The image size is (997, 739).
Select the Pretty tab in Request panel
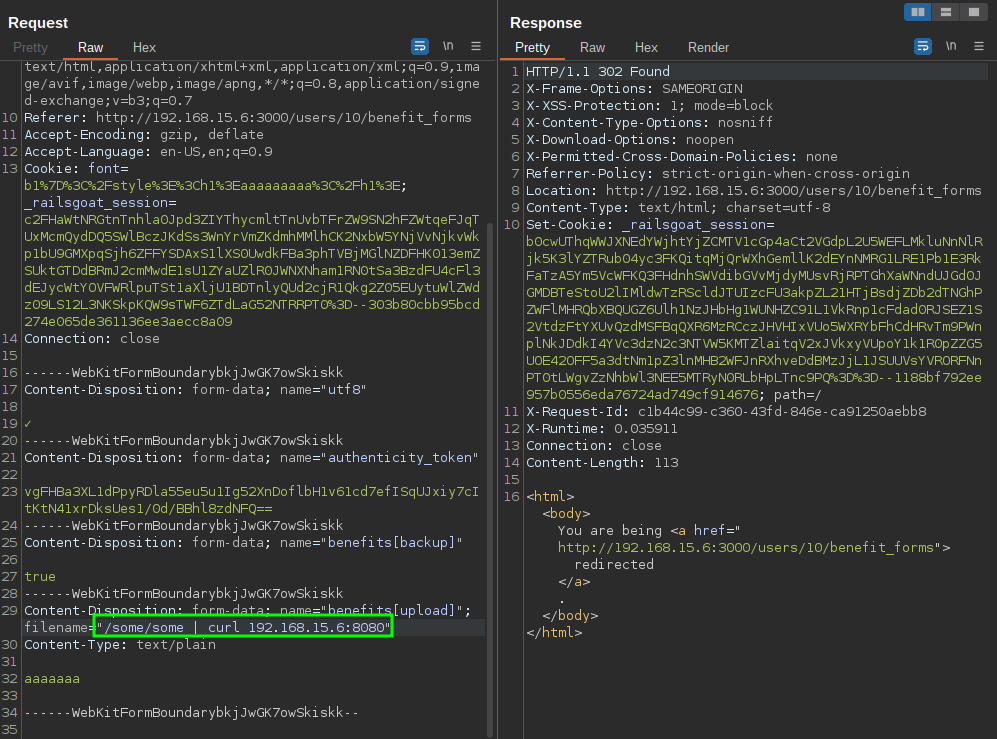point(30,47)
